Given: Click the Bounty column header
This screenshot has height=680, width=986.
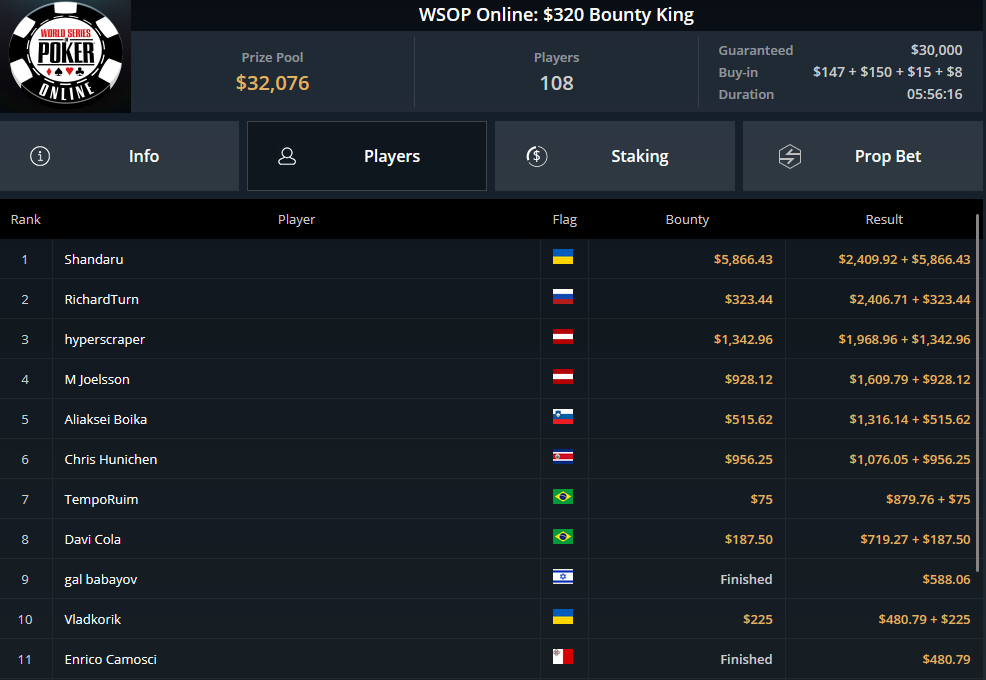Looking at the screenshot, I should (687, 220).
